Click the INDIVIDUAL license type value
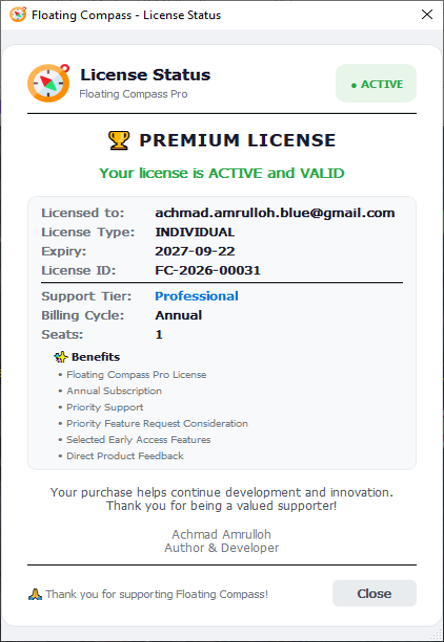Viewport: 444px width, 642px height. point(195,232)
